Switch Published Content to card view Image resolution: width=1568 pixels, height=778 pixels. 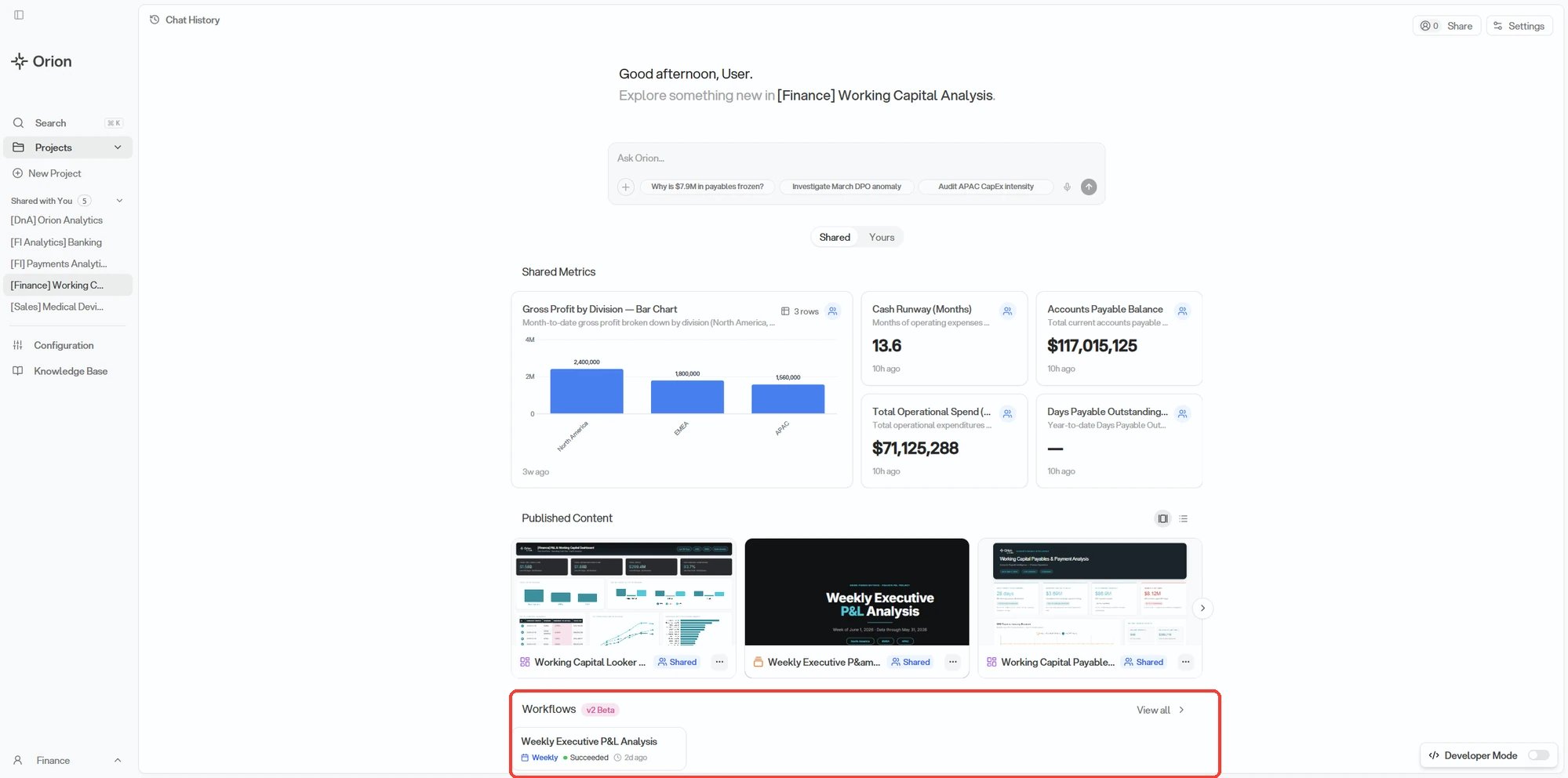1162,518
